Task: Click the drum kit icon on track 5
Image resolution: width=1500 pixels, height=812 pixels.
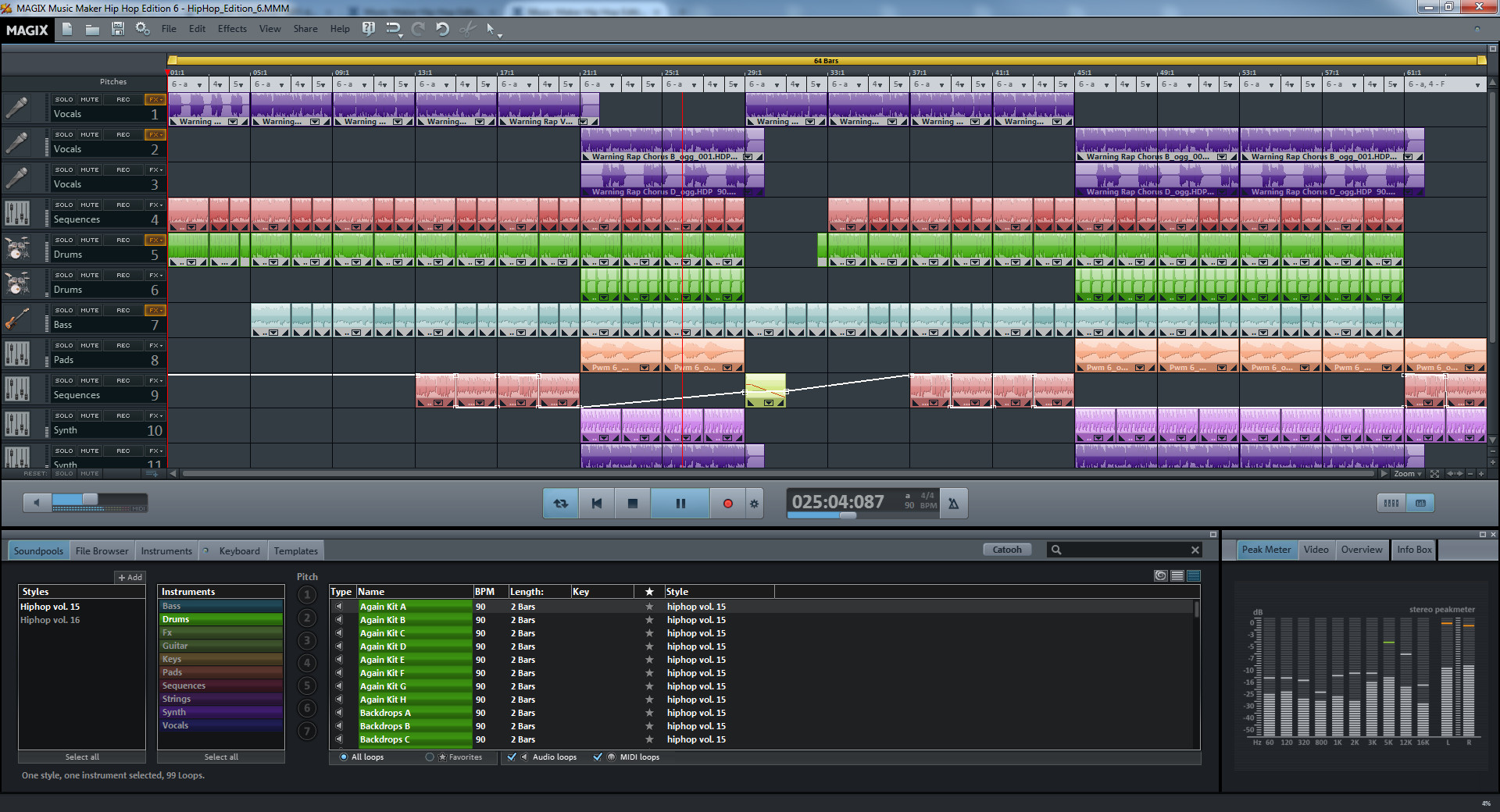Action: click(17, 248)
